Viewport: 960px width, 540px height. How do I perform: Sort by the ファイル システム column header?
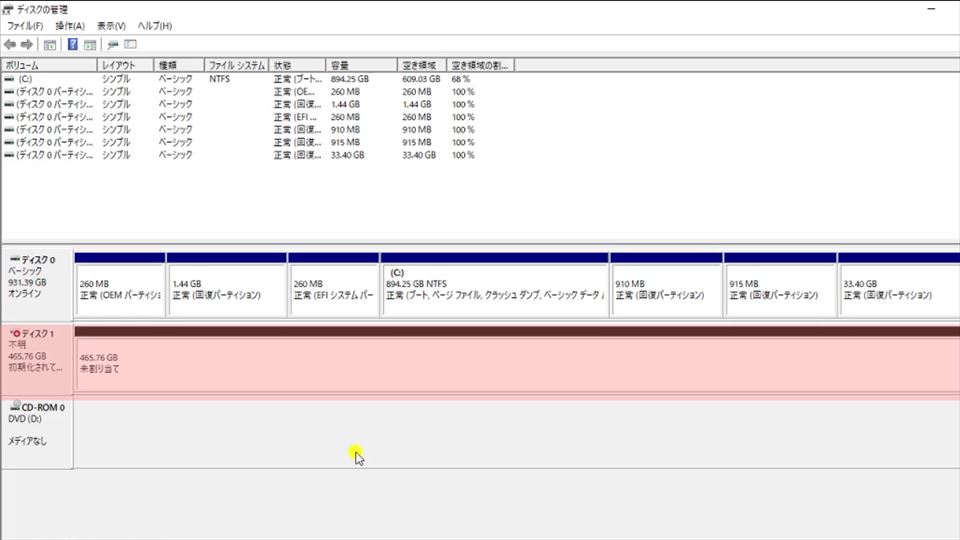tap(236, 65)
